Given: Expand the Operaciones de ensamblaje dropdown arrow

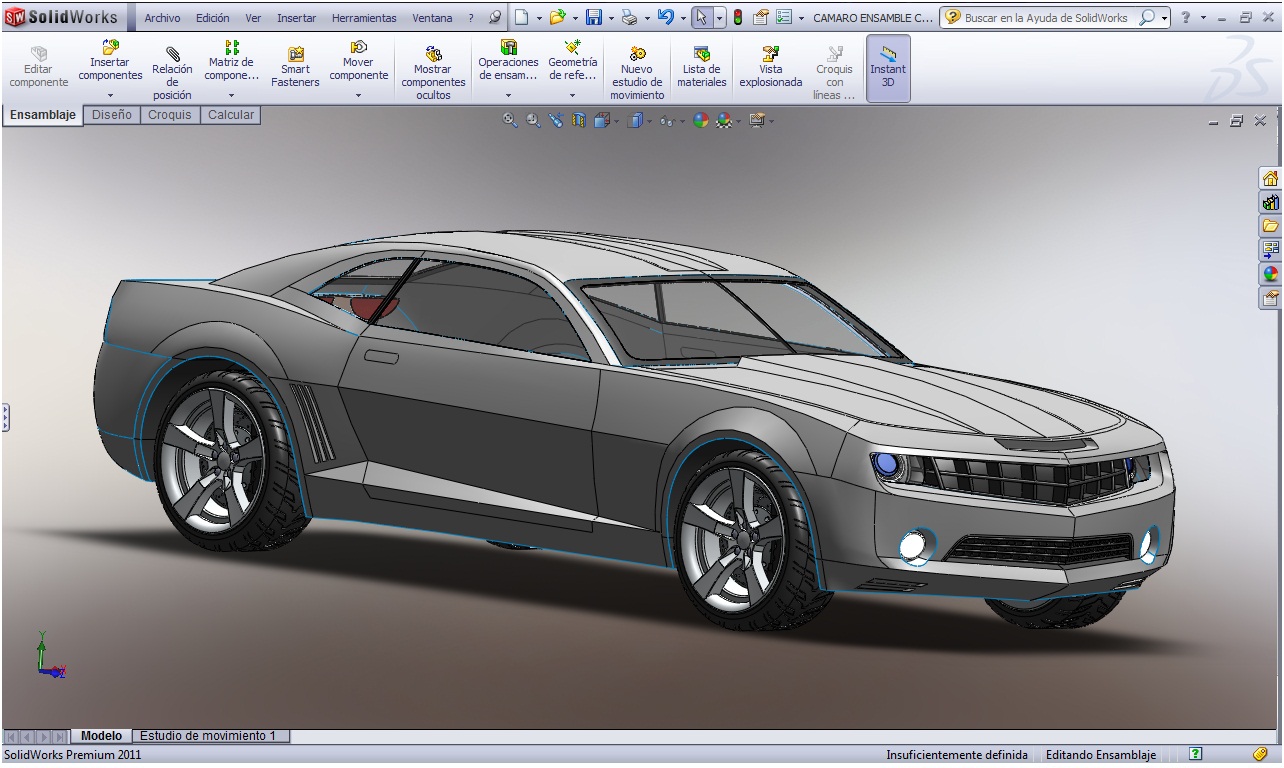Looking at the screenshot, I should [508, 96].
